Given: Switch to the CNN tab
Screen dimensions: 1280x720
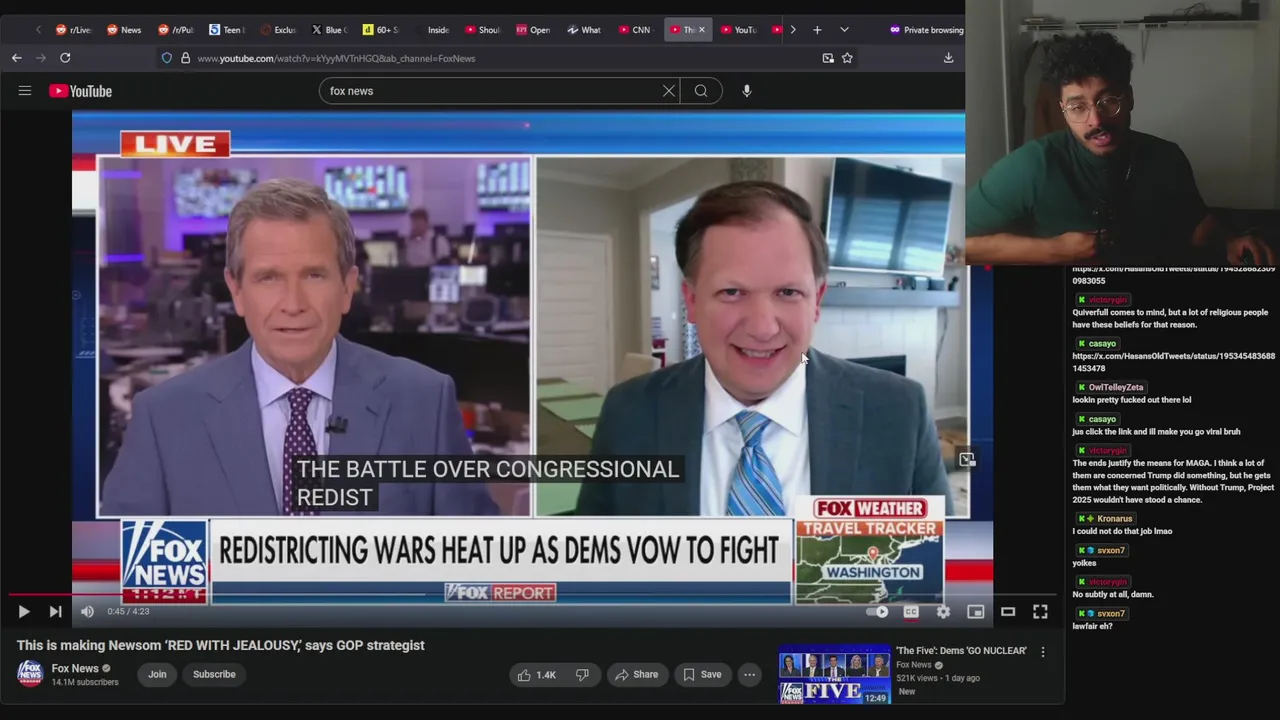Looking at the screenshot, I should (635, 30).
